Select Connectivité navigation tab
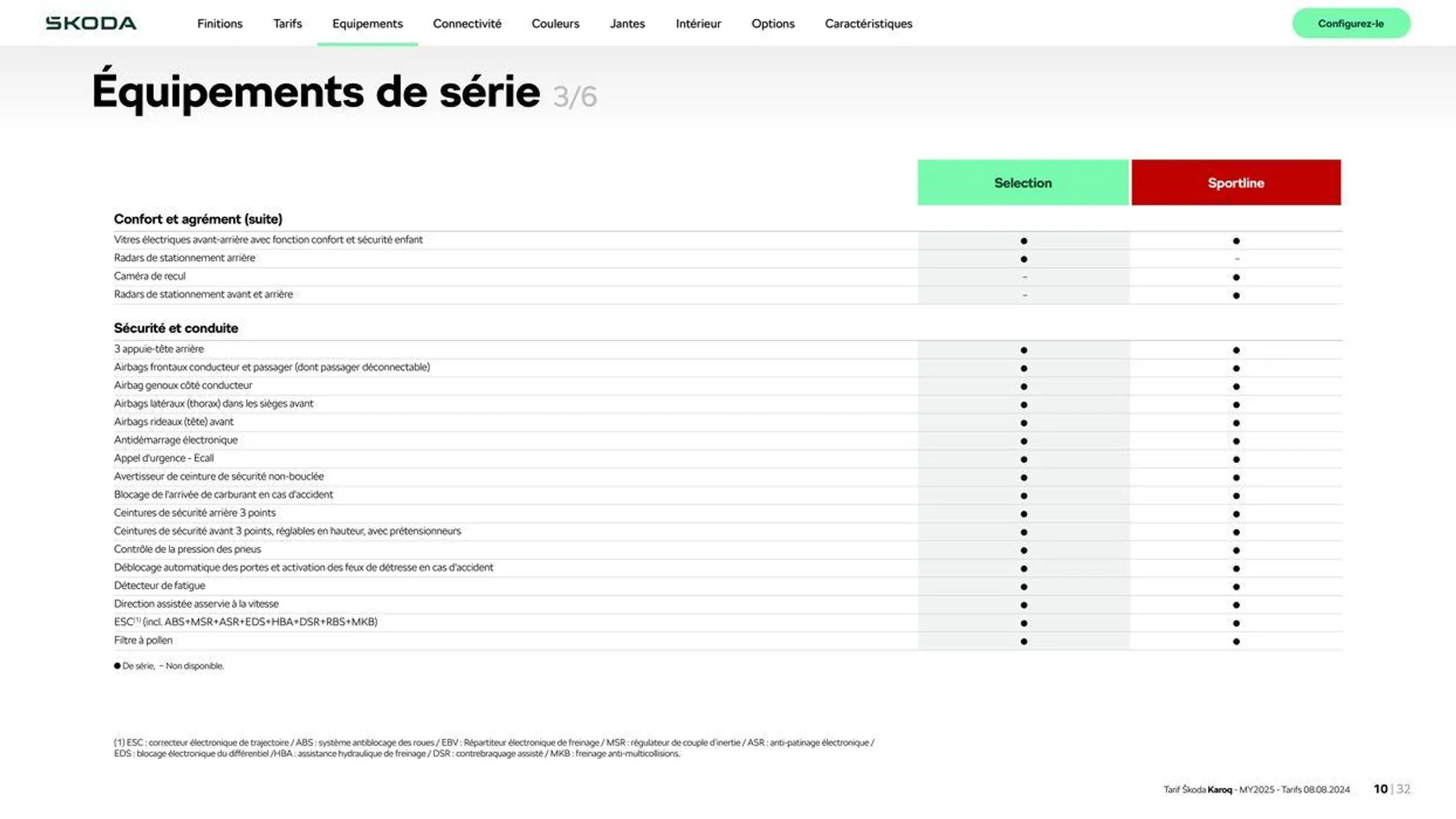This screenshot has width=1456, height=819. [467, 23]
